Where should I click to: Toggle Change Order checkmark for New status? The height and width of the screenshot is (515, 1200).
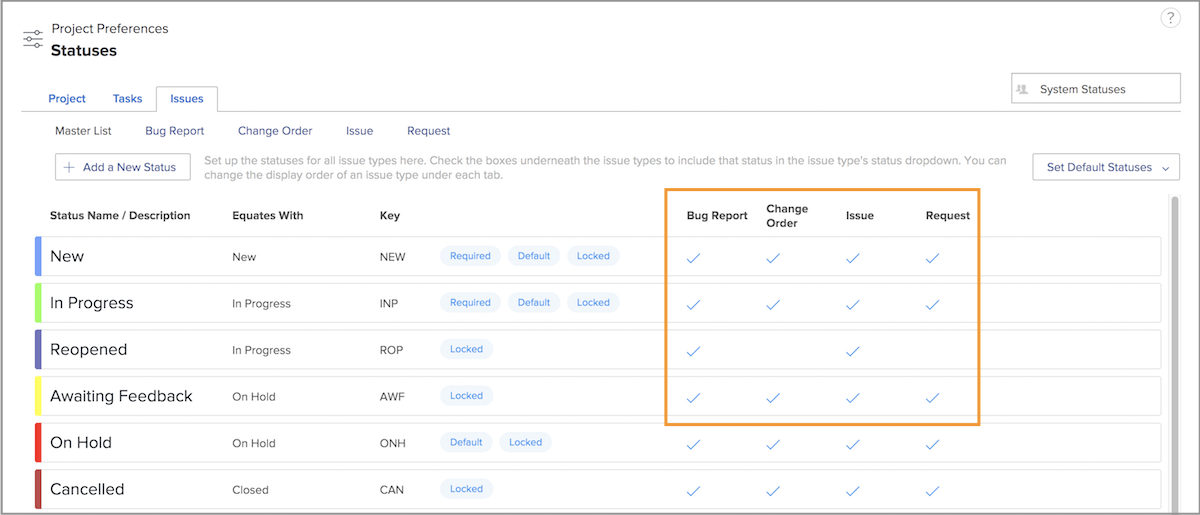pos(773,257)
